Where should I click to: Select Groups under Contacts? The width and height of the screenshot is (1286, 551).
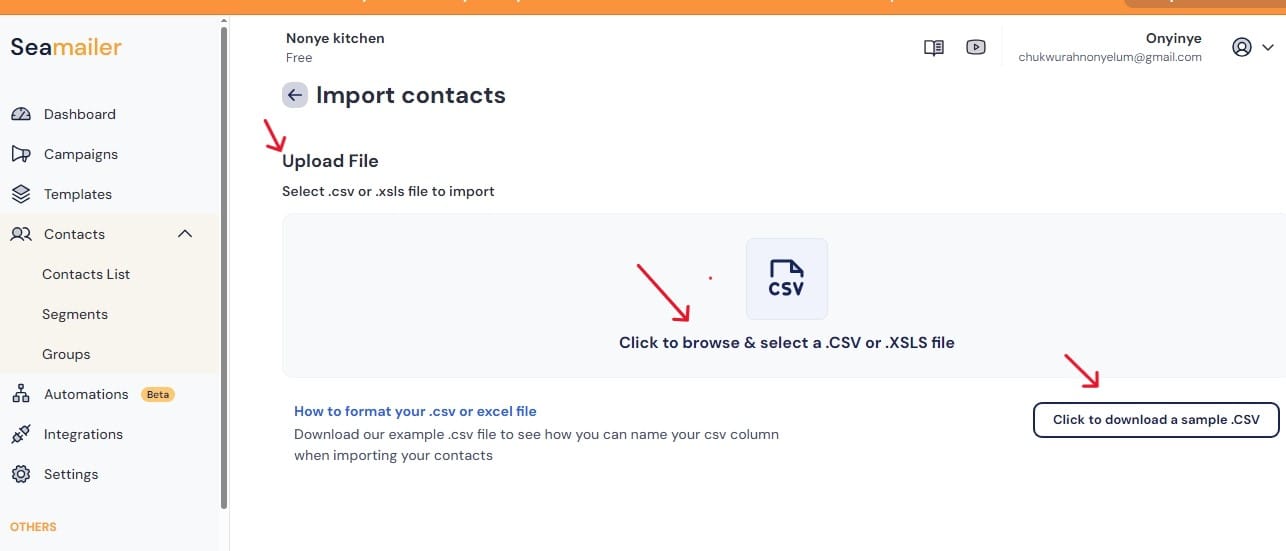click(x=66, y=354)
